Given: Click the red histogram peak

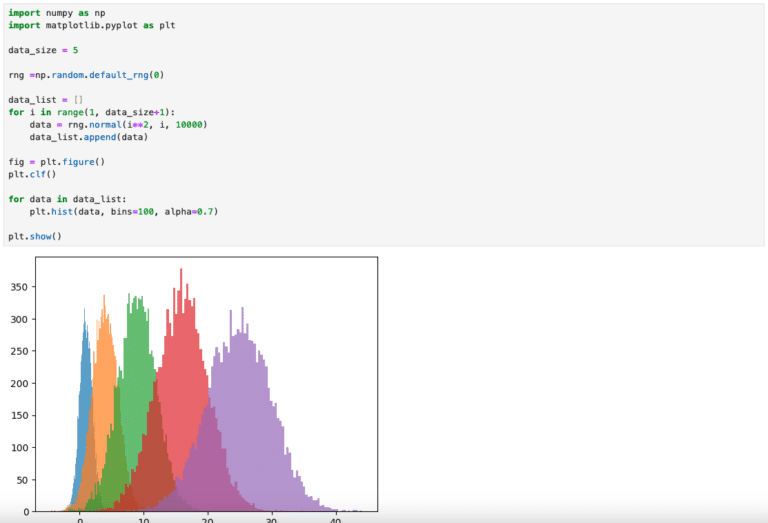Looking at the screenshot, I should pyautogui.click(x=181, y=275).
